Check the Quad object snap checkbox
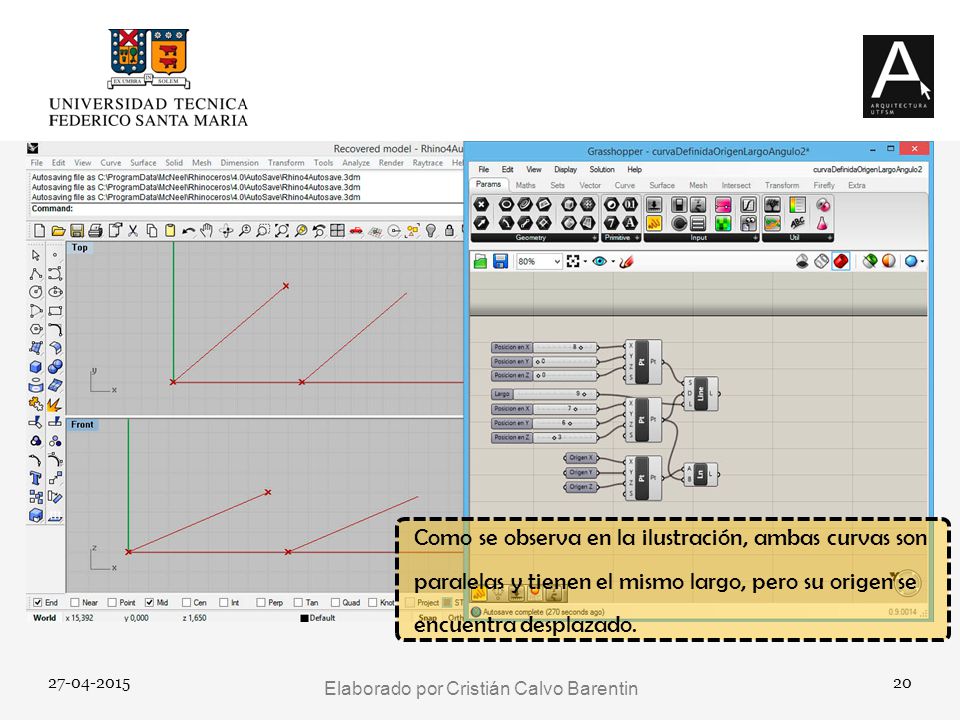 tap(335, 602)
